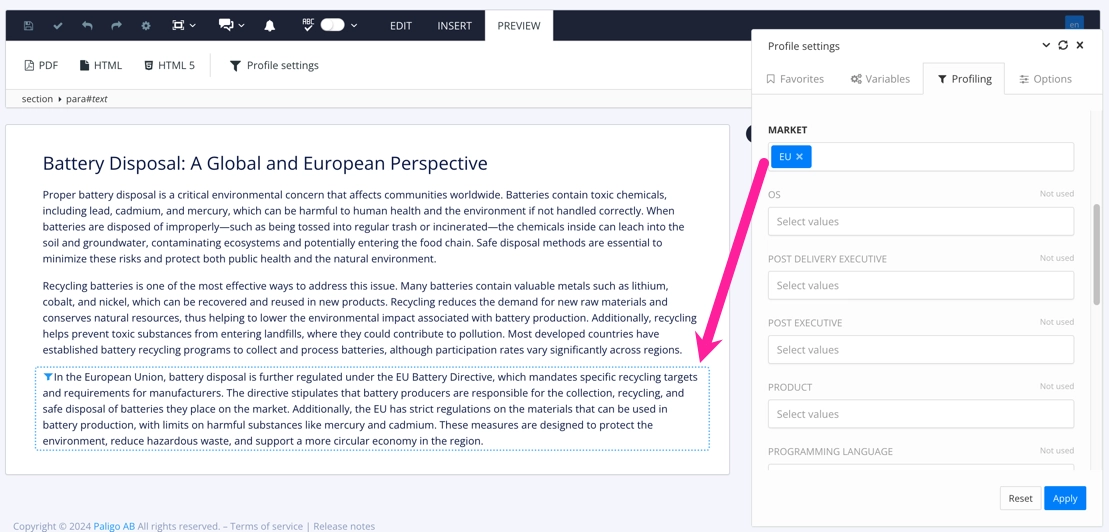Click the checkmark icon in top toolbar

pos(58,25)
